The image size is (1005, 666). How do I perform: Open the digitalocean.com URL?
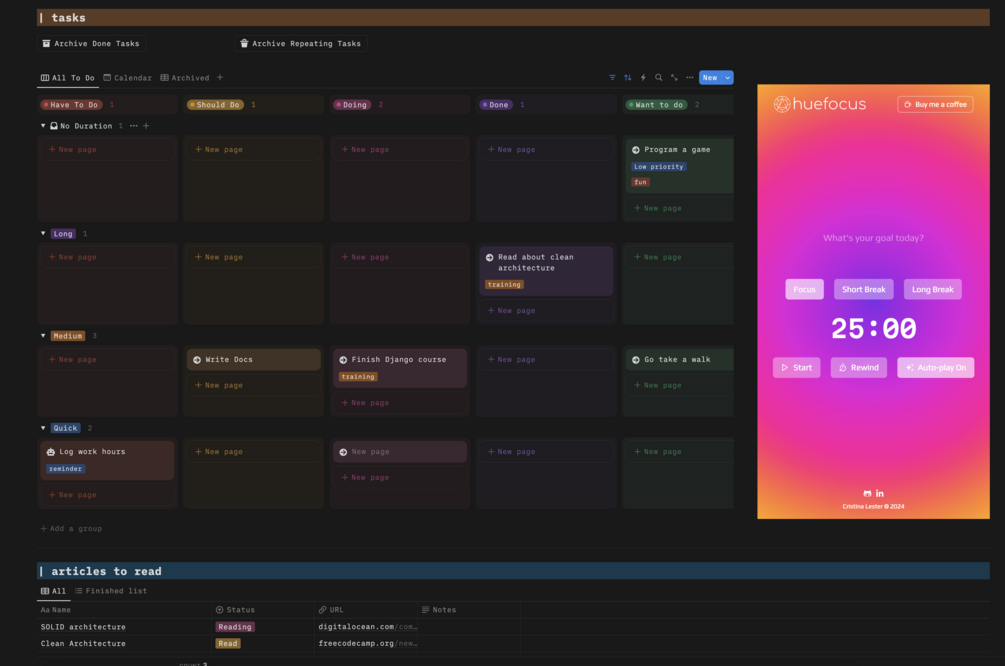(x=367, y=627)
